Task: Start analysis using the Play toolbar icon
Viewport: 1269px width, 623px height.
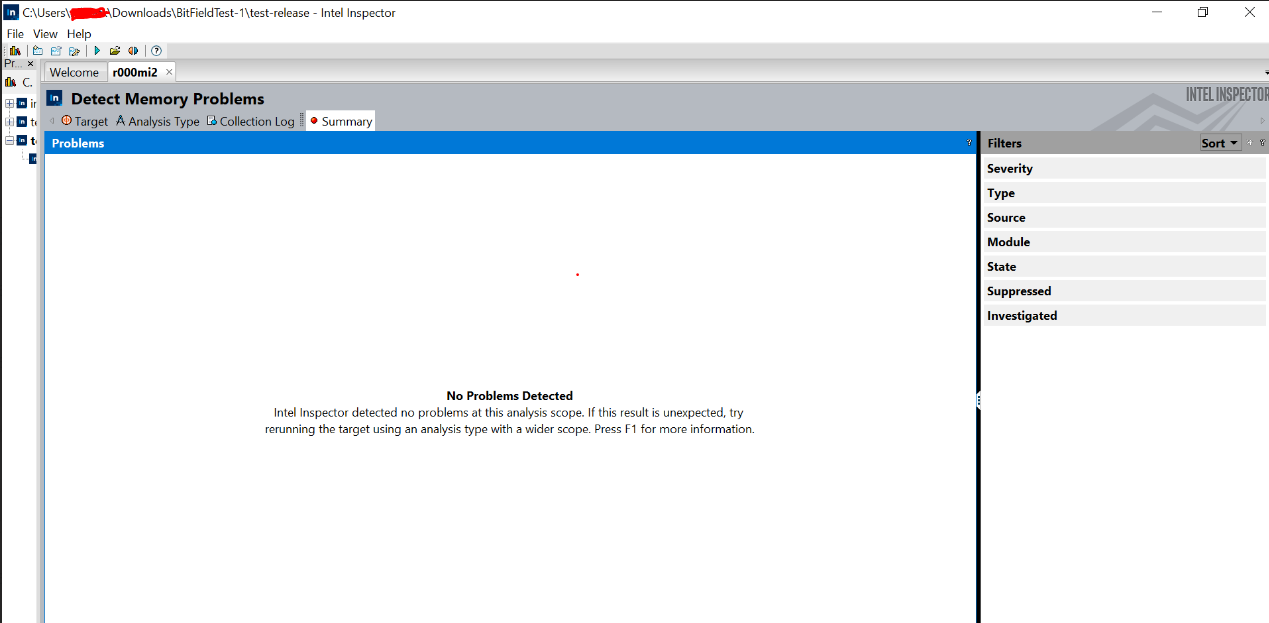Action: [x=96, y=50]
